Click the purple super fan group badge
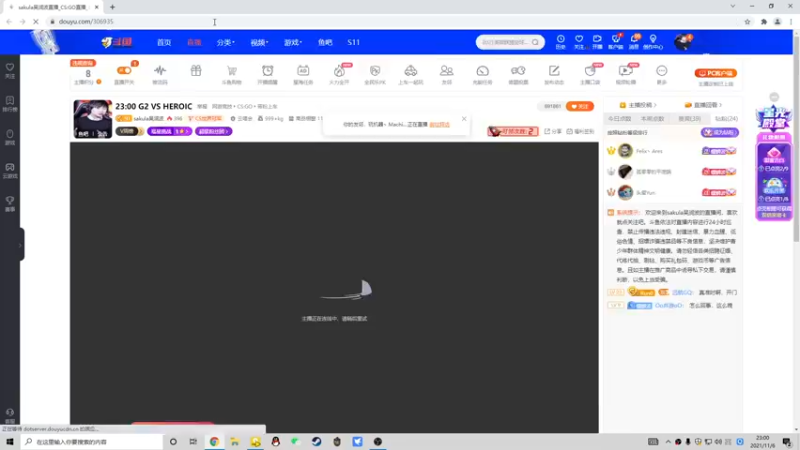The image size is (800, 450). point(213,131)
